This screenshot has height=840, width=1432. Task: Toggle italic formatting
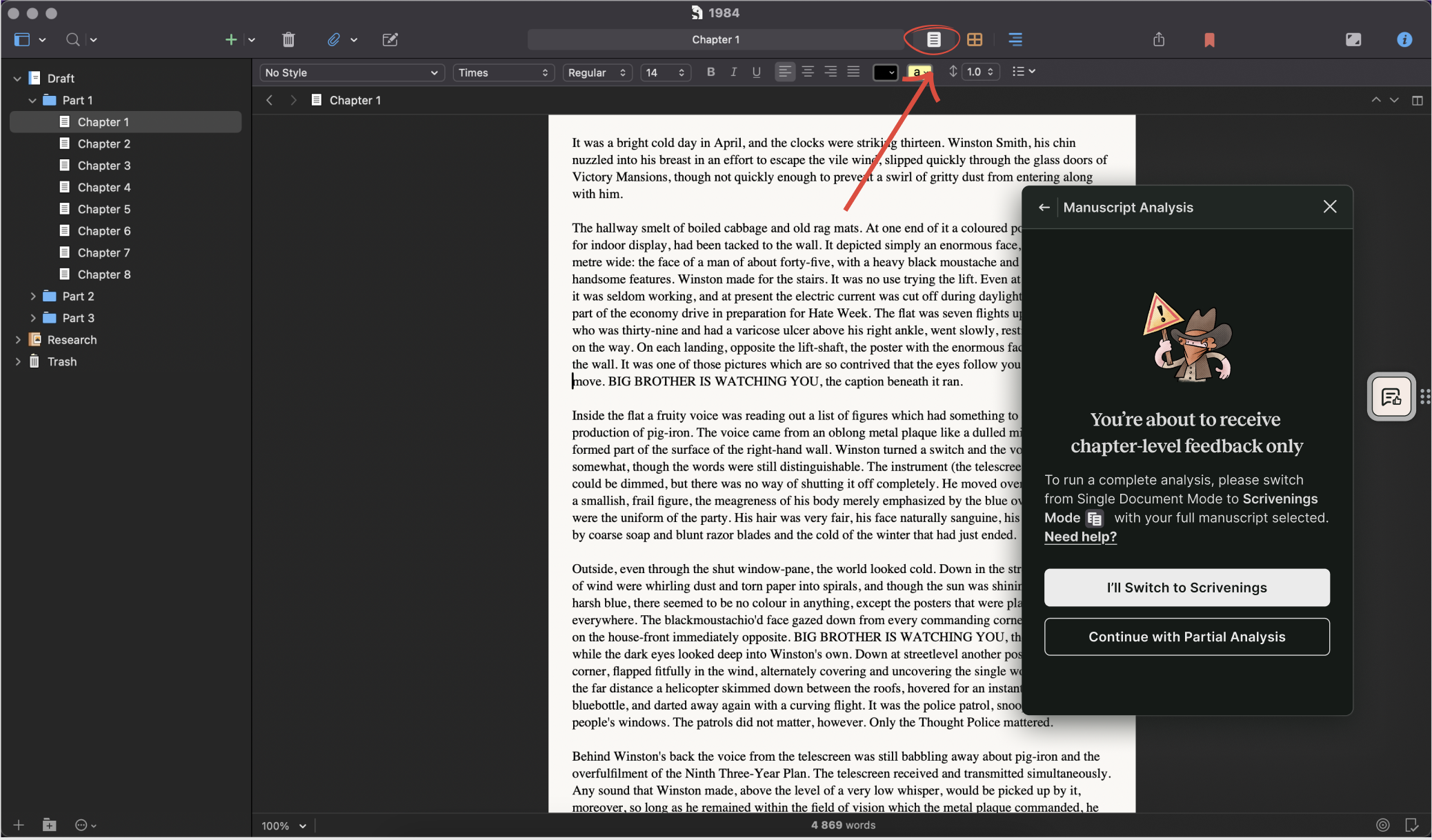point(734,72)
